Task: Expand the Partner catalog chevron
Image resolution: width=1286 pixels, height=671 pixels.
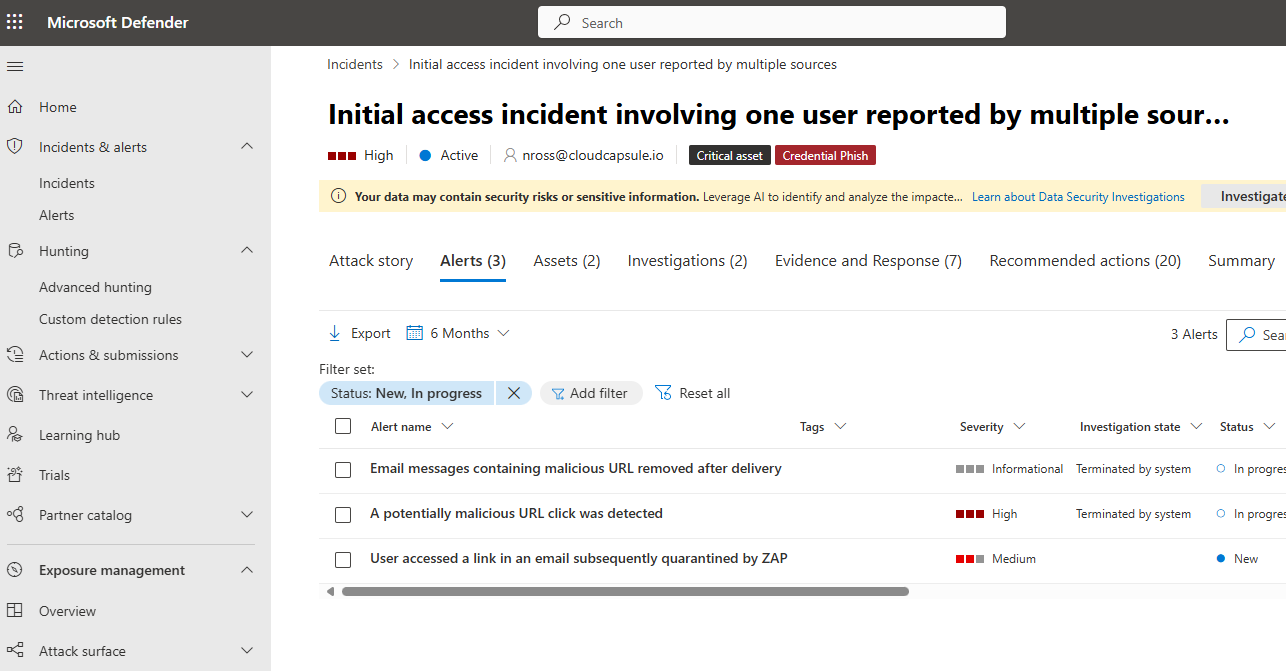Action: coord(247,515)
